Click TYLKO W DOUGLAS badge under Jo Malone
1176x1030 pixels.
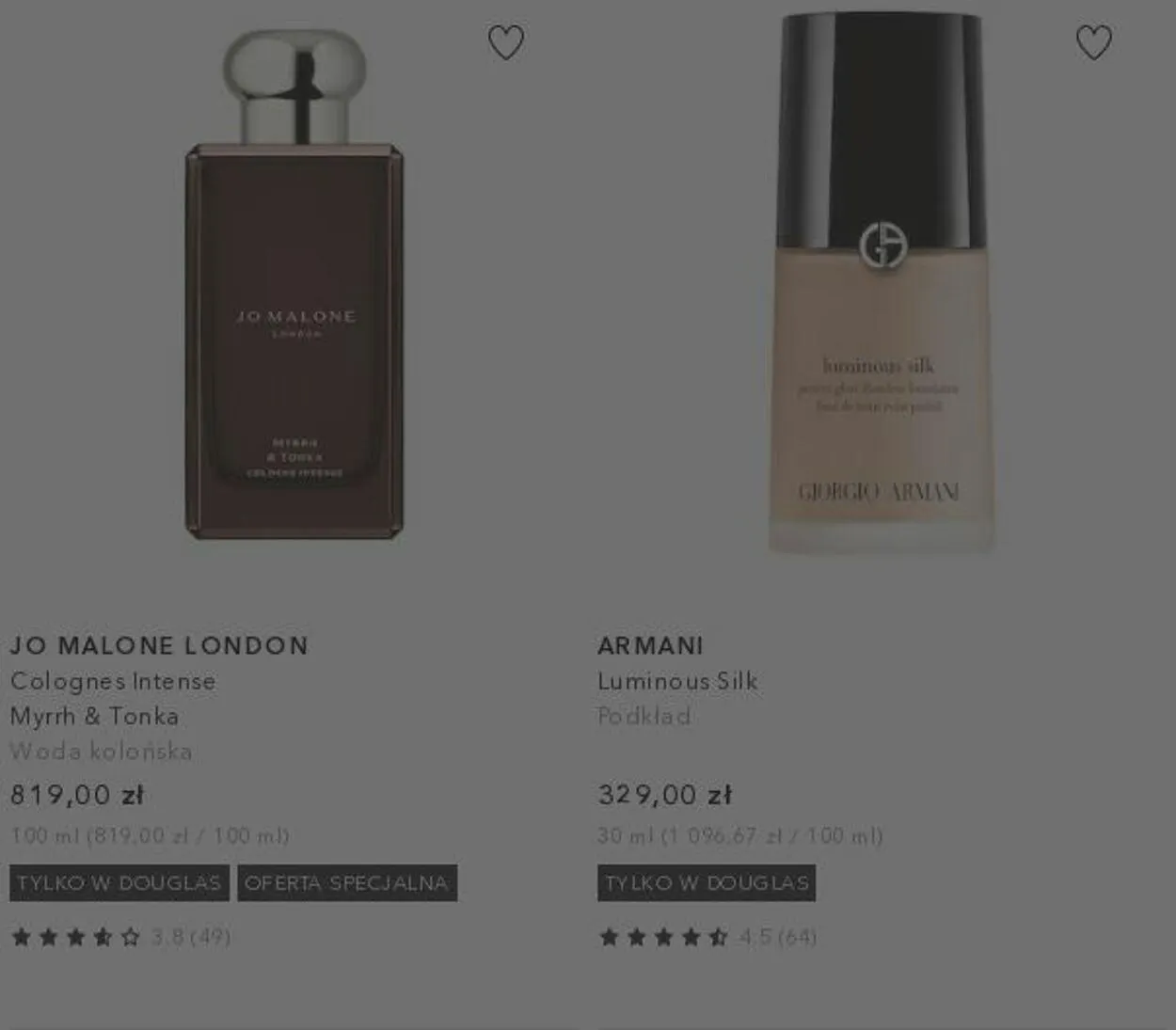[119, 883]
